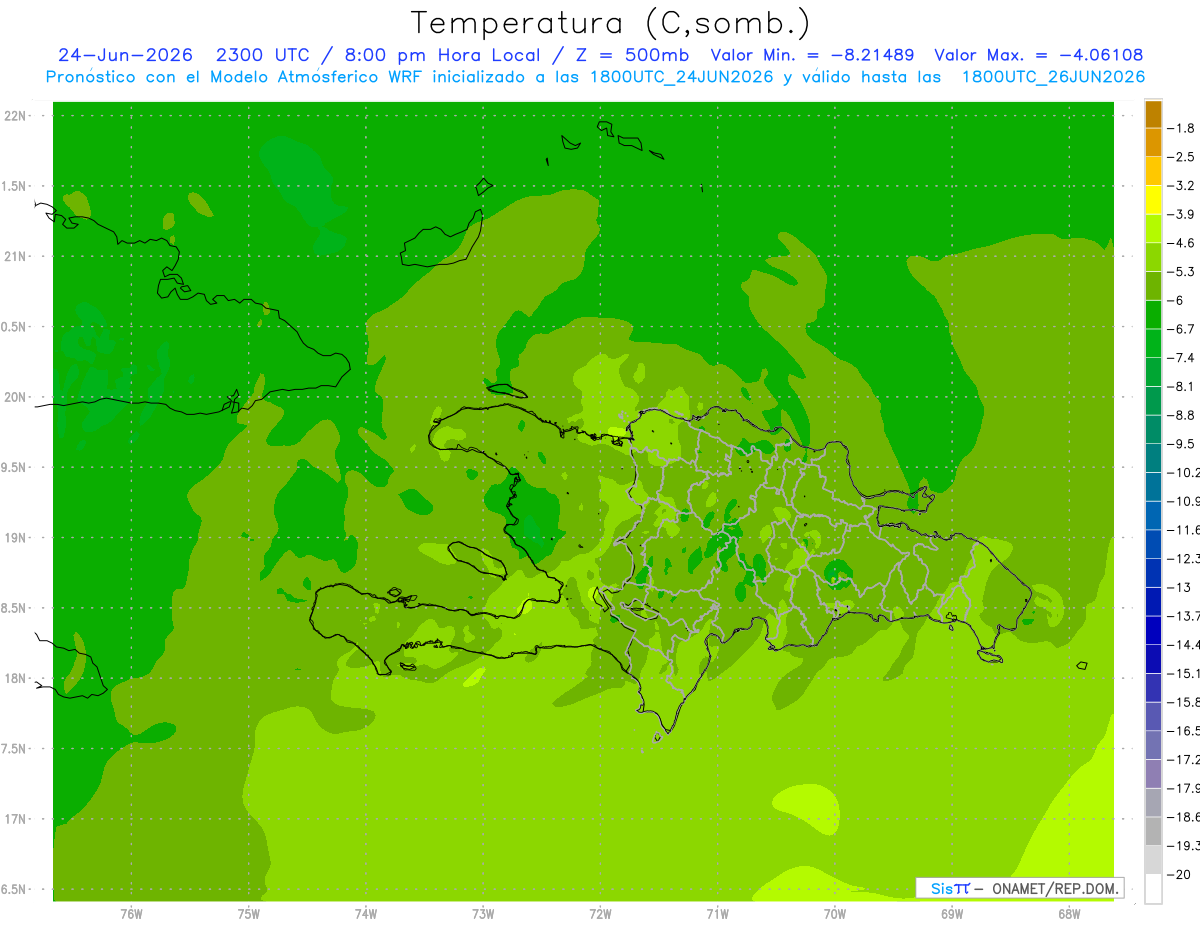Pick the white swatch below -20
The image size is (1200, 927).
click(x=1153, y=889)
